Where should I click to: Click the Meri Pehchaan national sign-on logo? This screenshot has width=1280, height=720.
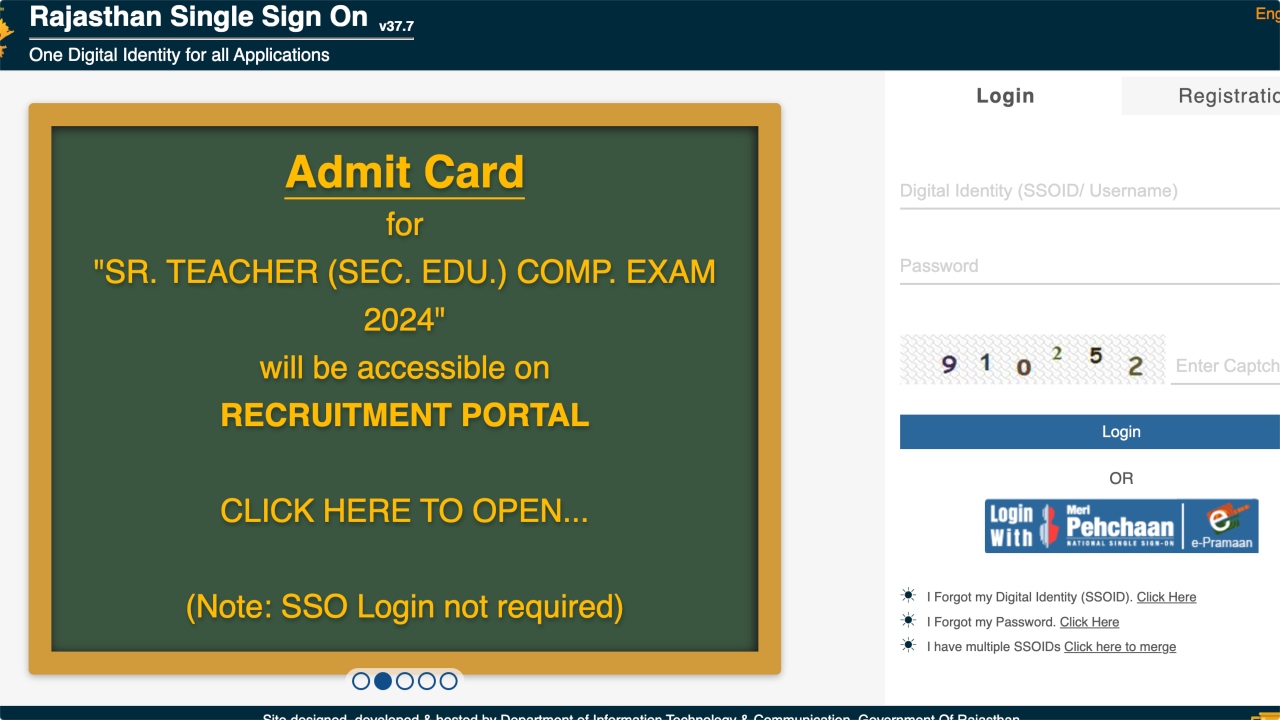pyautogui.click(x=1120, y=525)
